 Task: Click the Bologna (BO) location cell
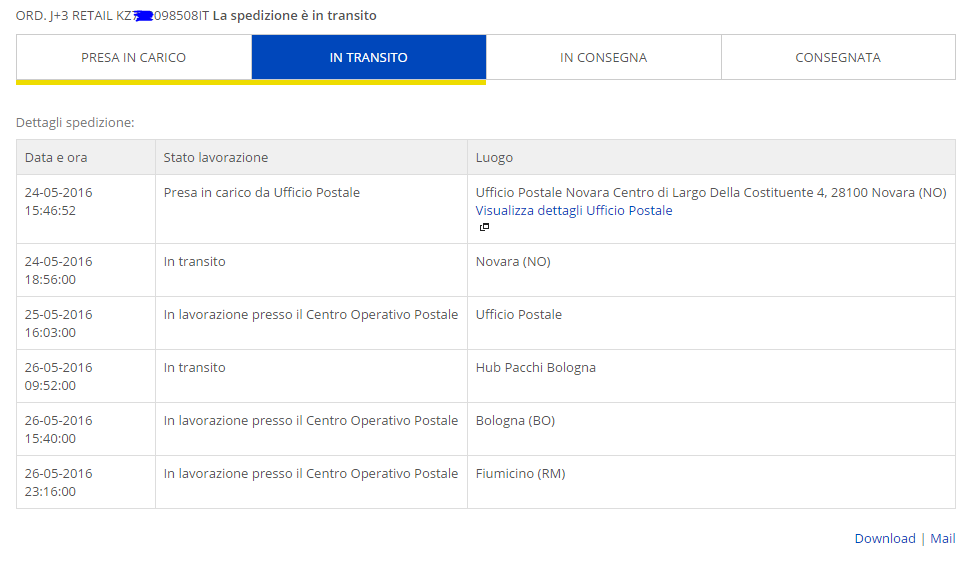tap(515, 421)
